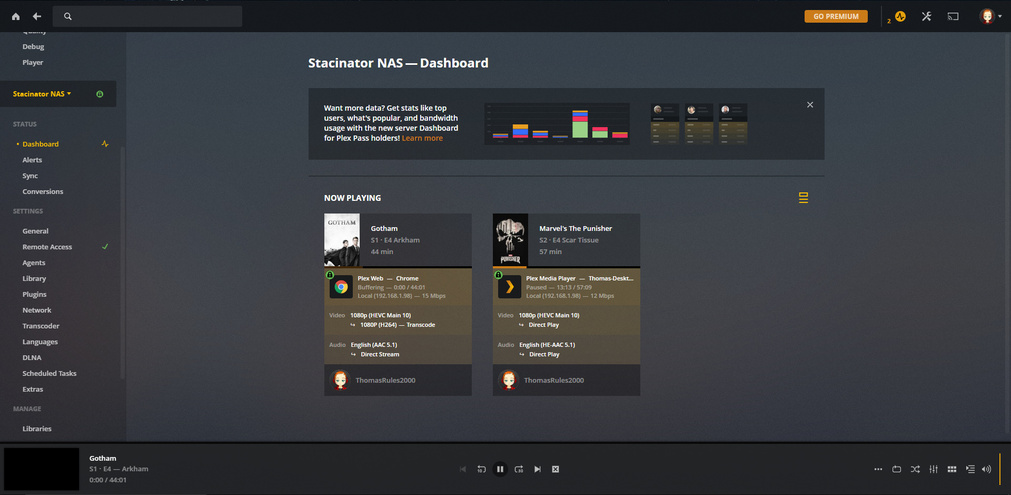Screen dimensions: 1011x495
Task: Open Player settings in sidebar
Action: tap(33, 63)
